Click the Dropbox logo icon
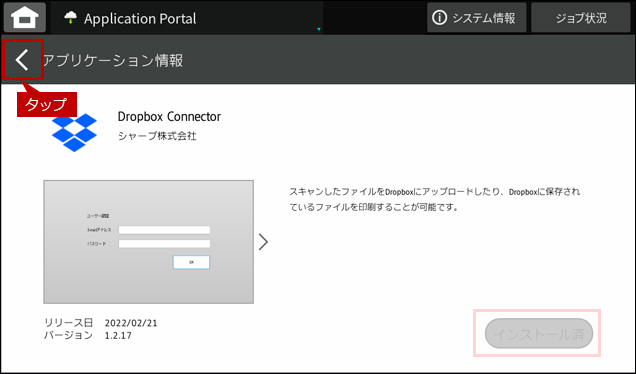This screenshot has width=636, height=374. coord(74,132)
